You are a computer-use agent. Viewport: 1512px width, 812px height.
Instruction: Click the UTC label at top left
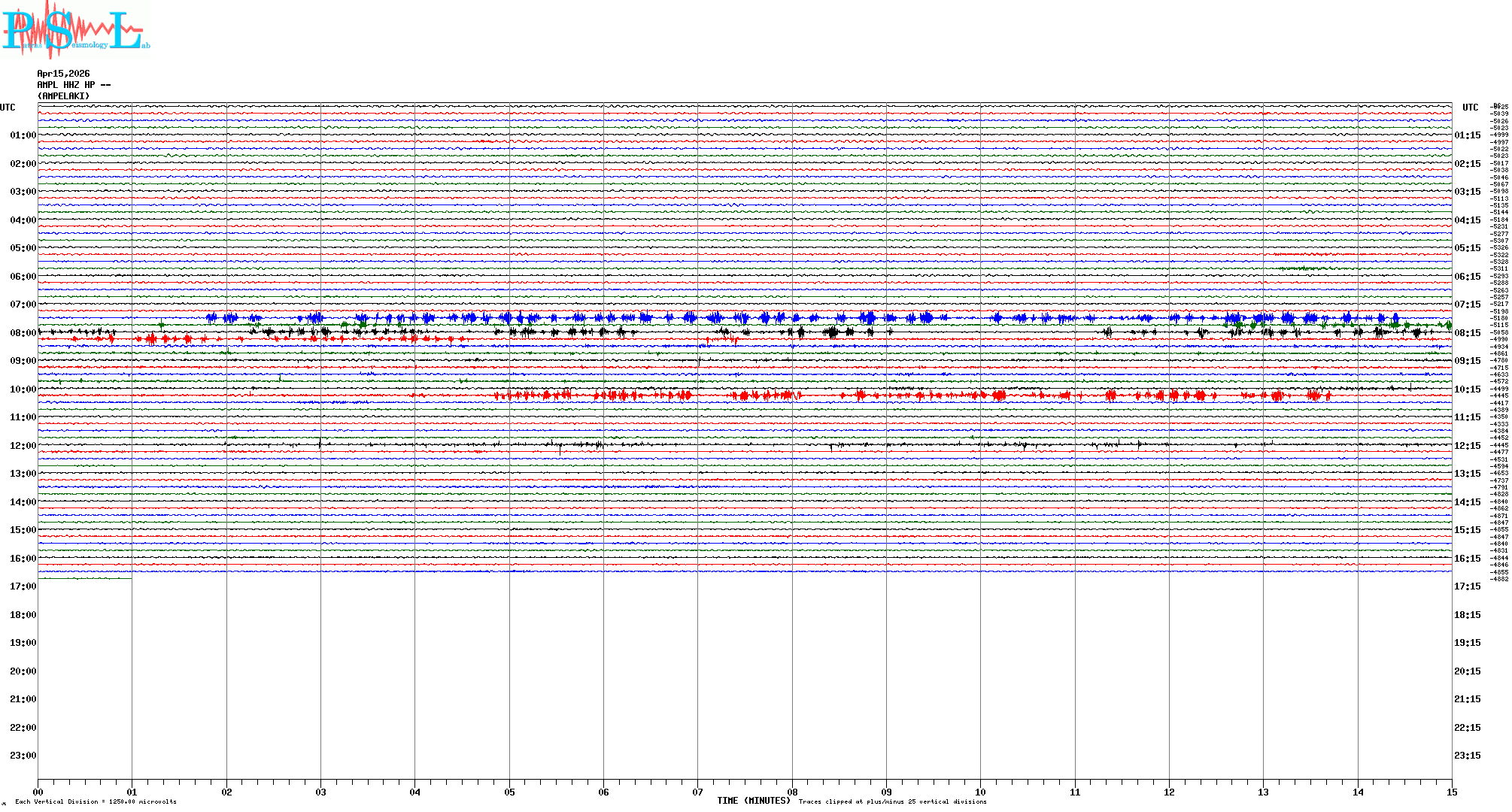(x=8, y=108)
